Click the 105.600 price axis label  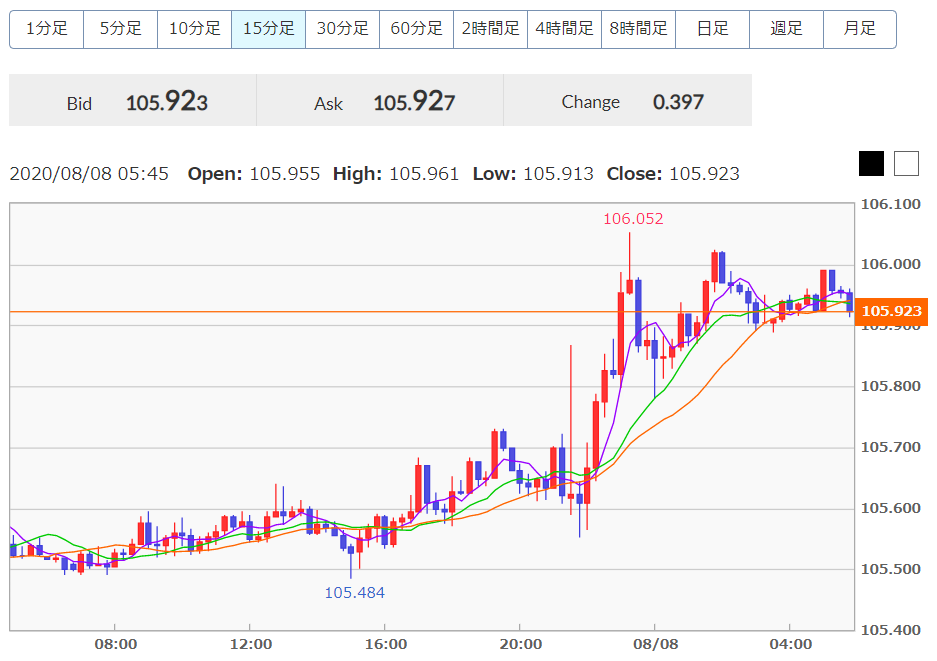coord(890,508)
